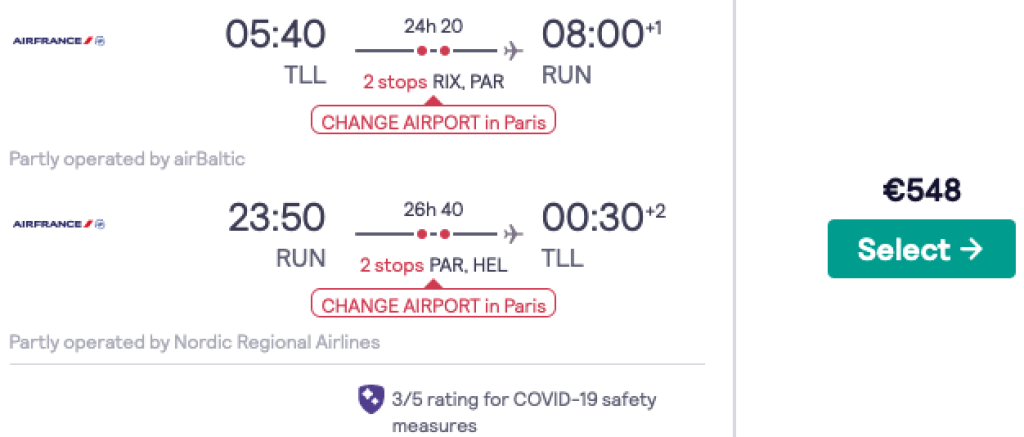This screenshot has width=1024, height=437.
Task: Click the plane icon on the return route line
Action: click(x=515, y=233)
